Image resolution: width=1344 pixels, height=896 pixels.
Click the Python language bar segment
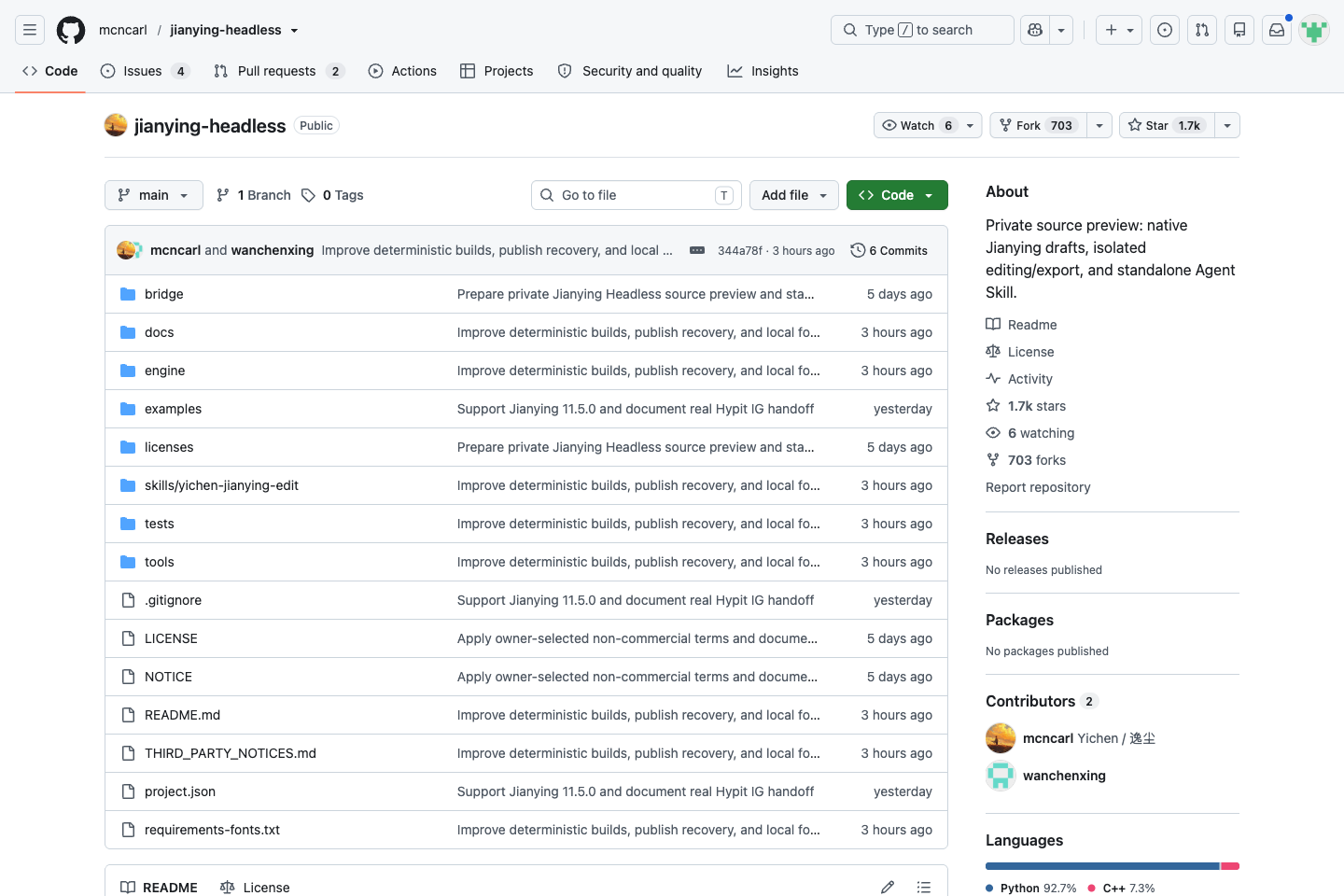point(1102,866)
